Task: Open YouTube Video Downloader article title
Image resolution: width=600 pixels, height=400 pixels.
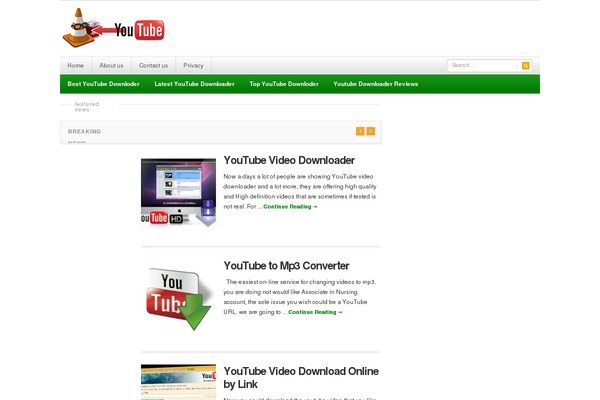Action: click(289, 160)
